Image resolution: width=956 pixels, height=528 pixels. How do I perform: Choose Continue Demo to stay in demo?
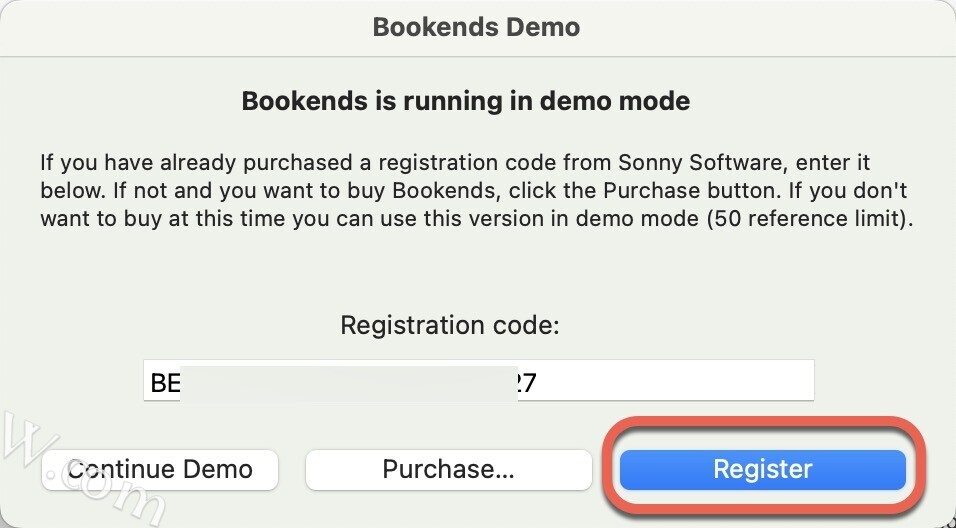coord(160,469)
